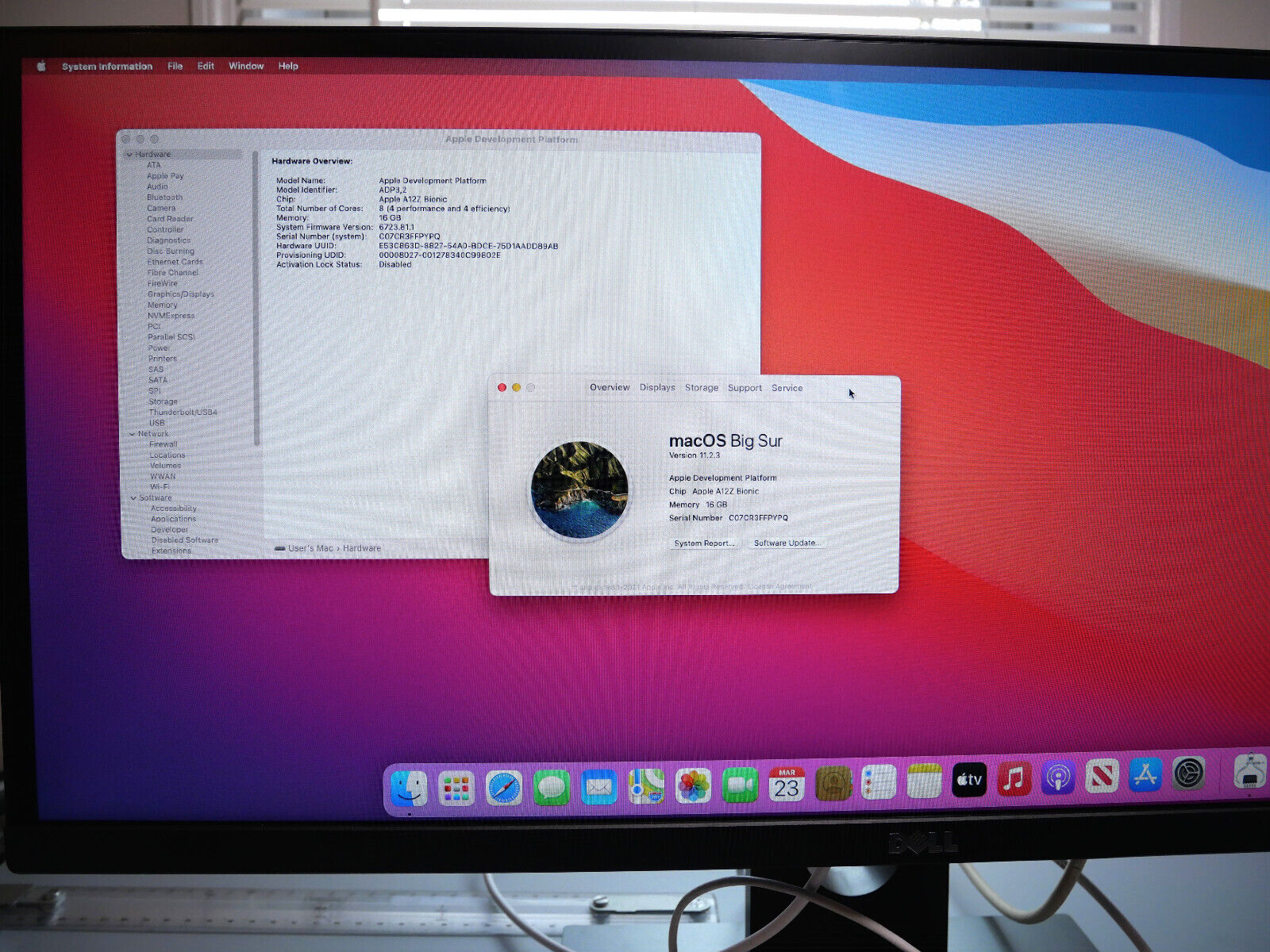Click the Mac icon in path bar
The height and width of the screenshot is (952, 1270).
279,548
